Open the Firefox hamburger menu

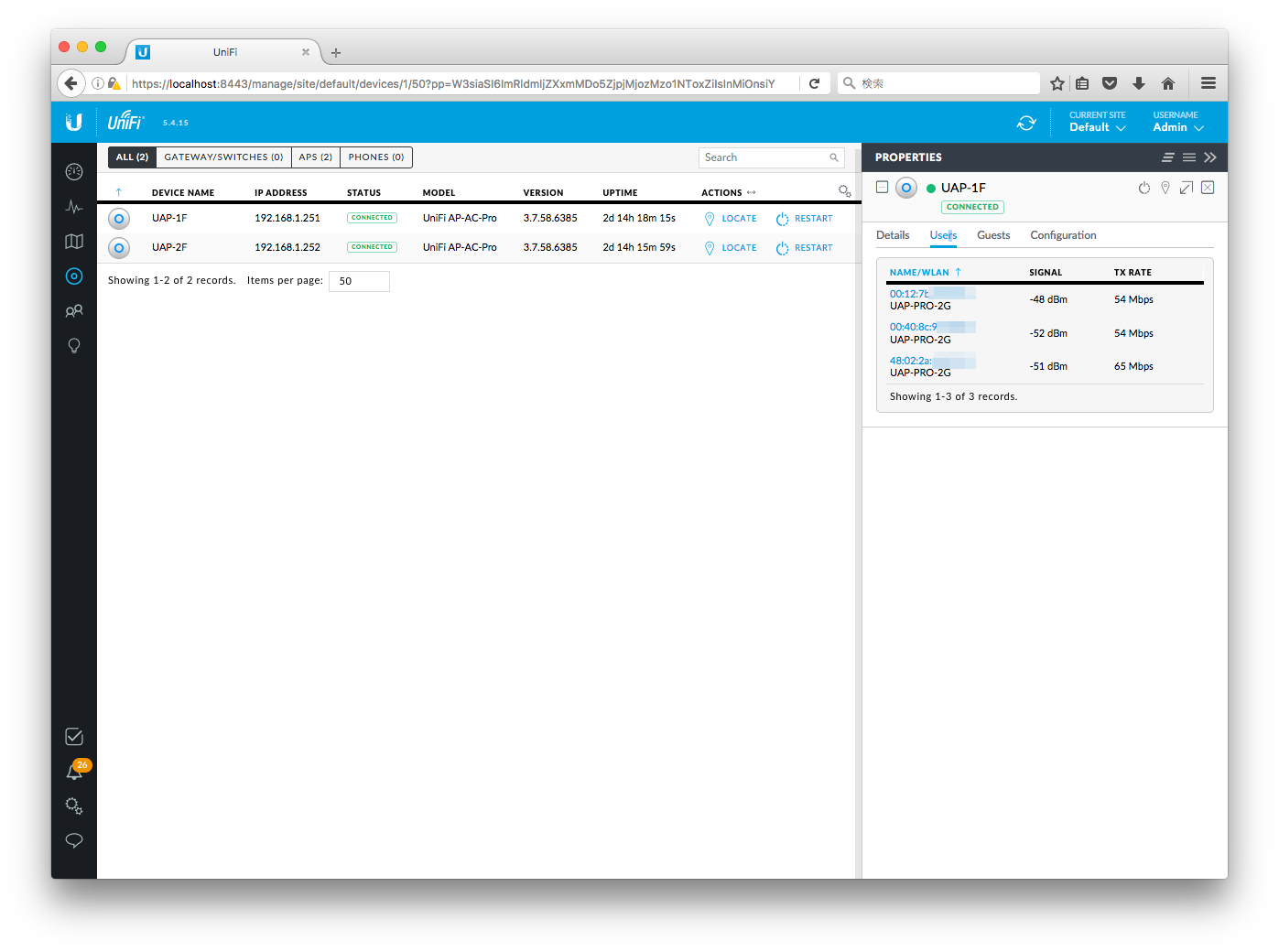(1209, 83)
